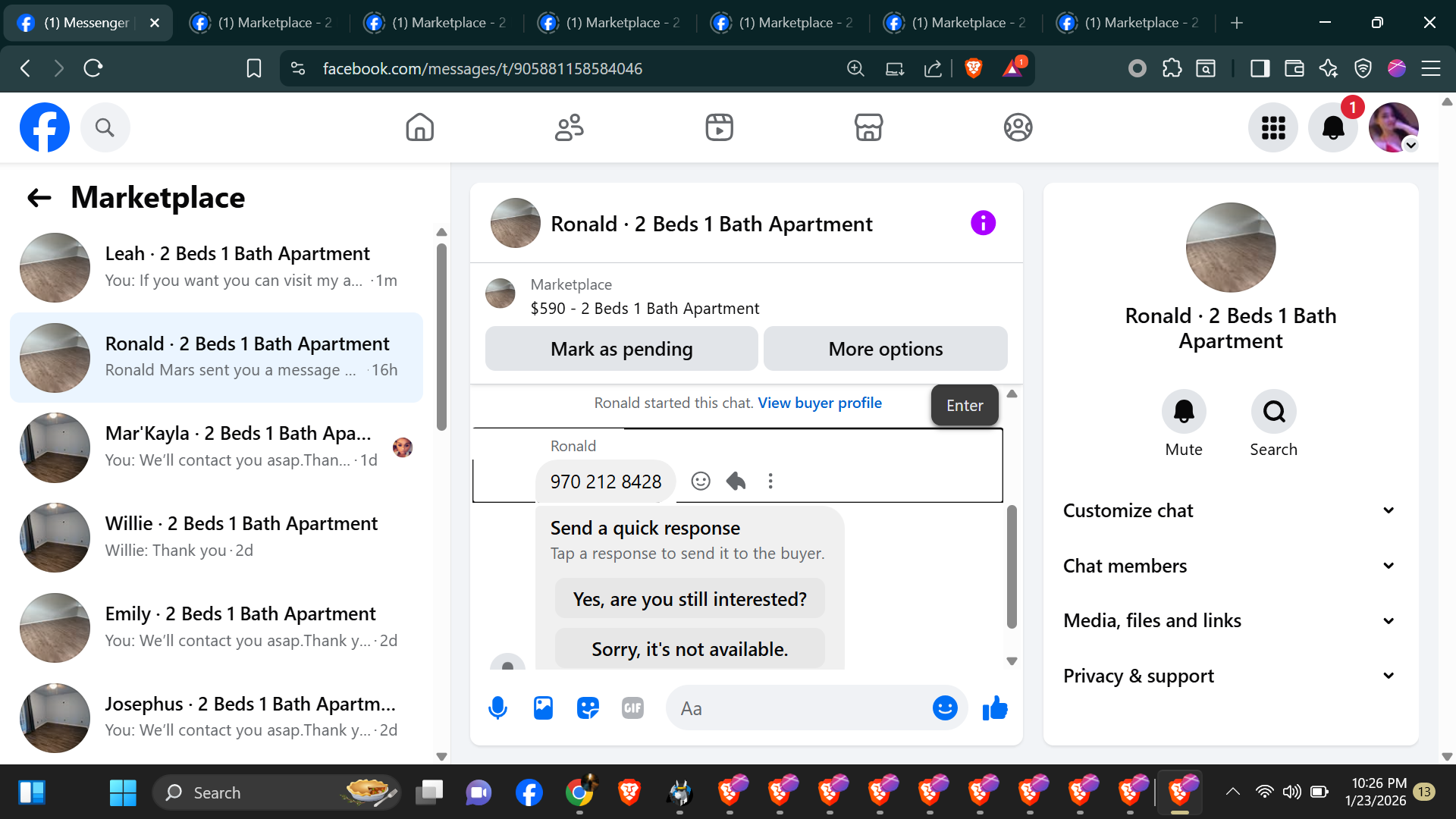Expand Customize chat section

pyautogui.click(x=1229, y=510)
